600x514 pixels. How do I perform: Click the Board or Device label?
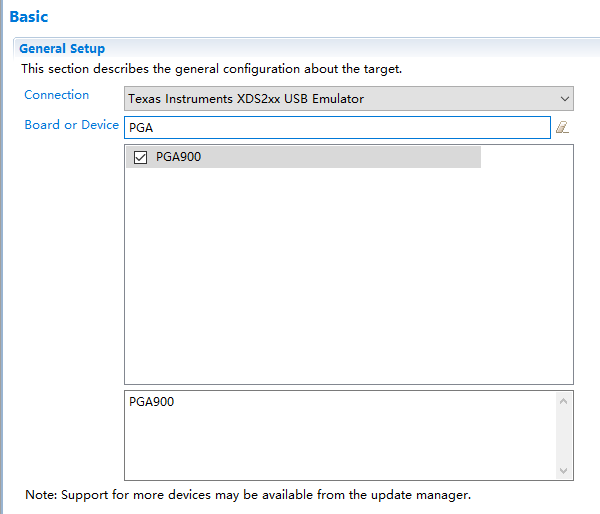72,125
